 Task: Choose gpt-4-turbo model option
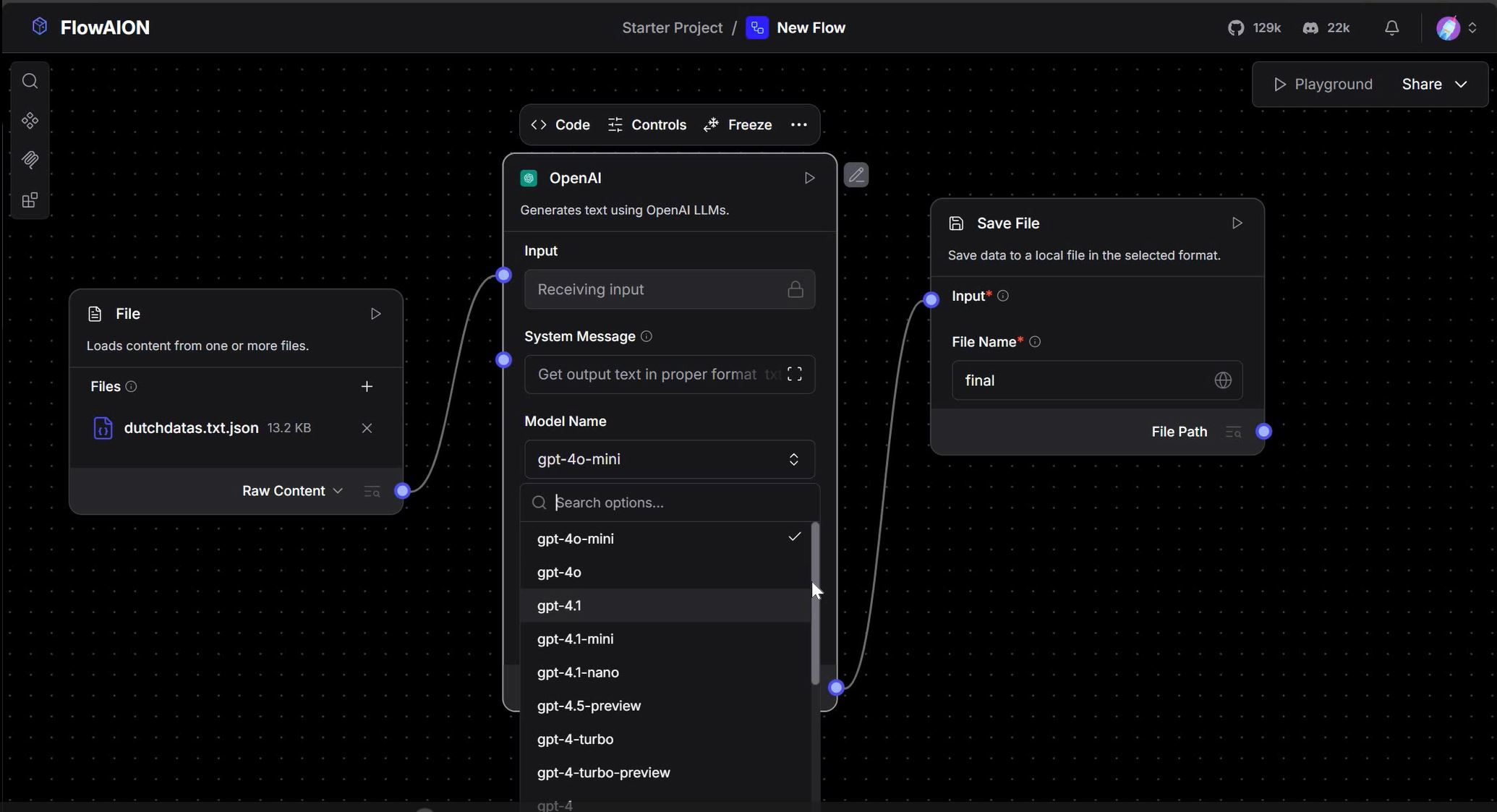tap(665, 740)
